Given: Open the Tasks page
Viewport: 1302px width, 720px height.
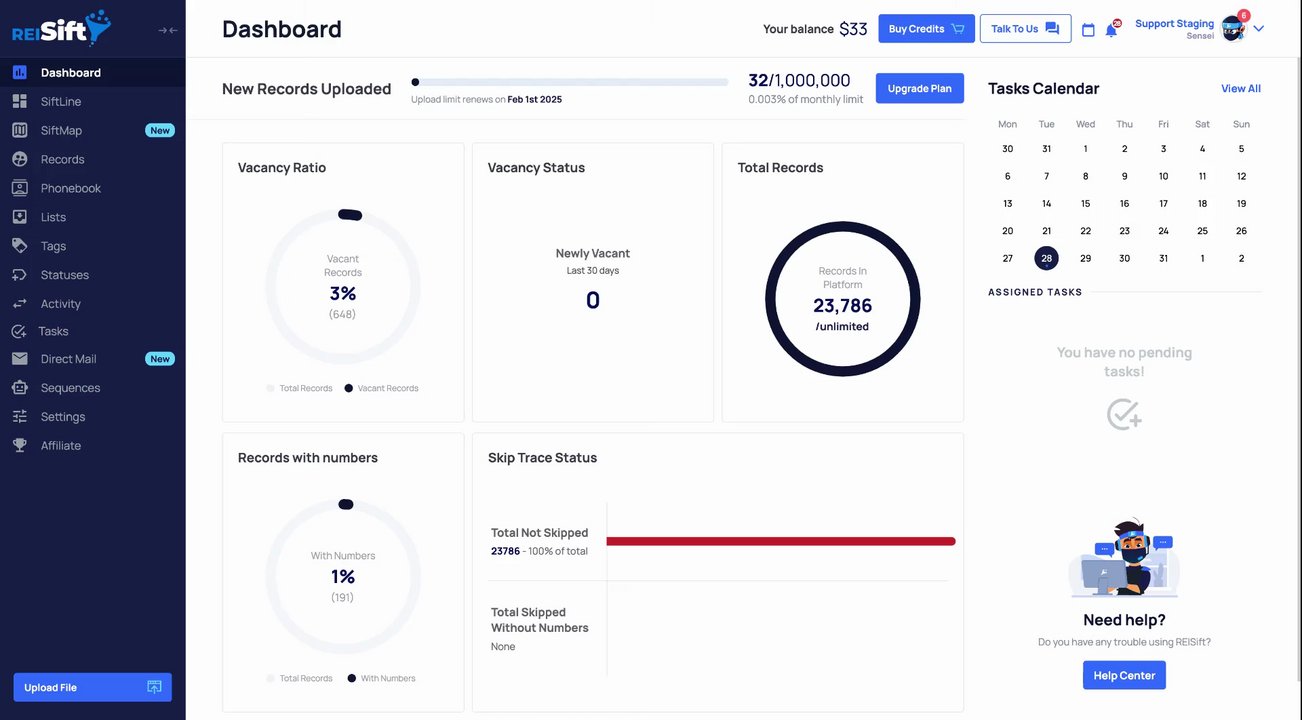Looking at the screenshot, I should click(x=93, y=331).
